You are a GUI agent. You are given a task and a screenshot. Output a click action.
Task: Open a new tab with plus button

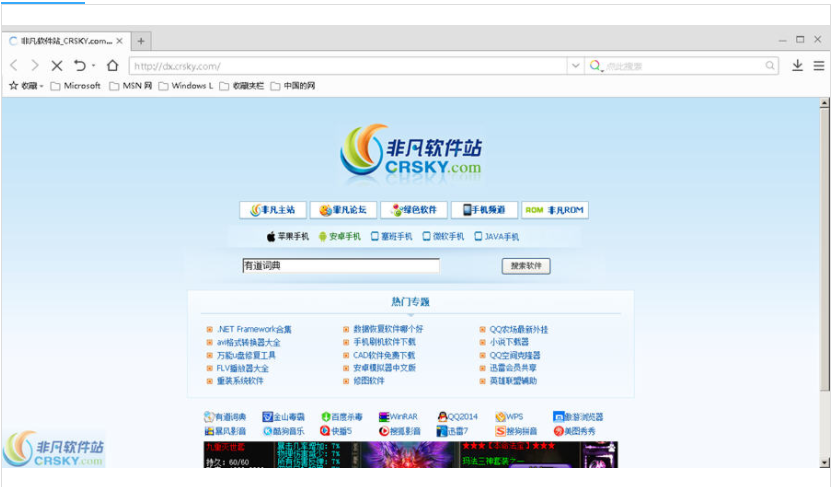click(x=141, y=41)
